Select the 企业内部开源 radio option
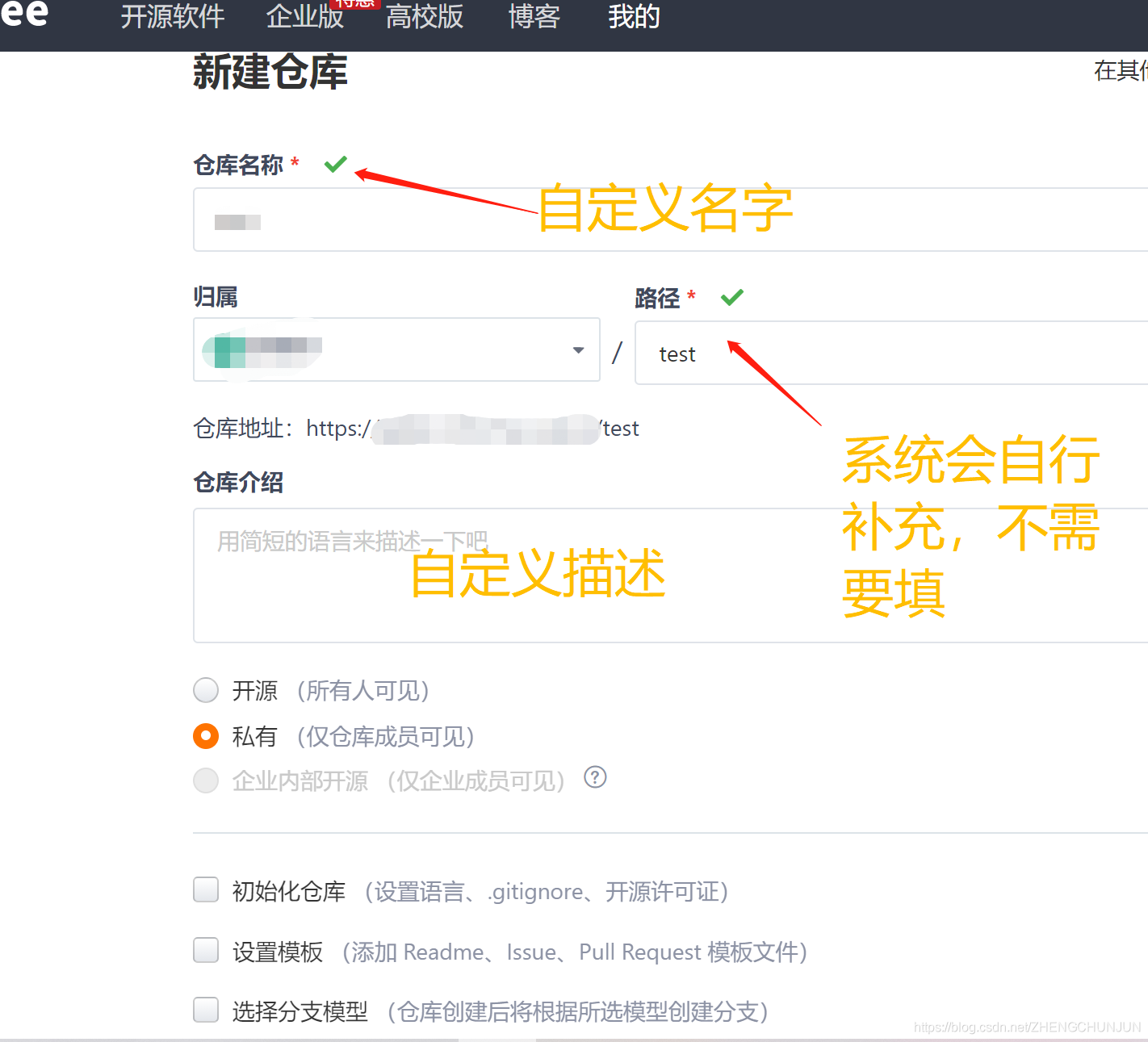 (206, 780)
